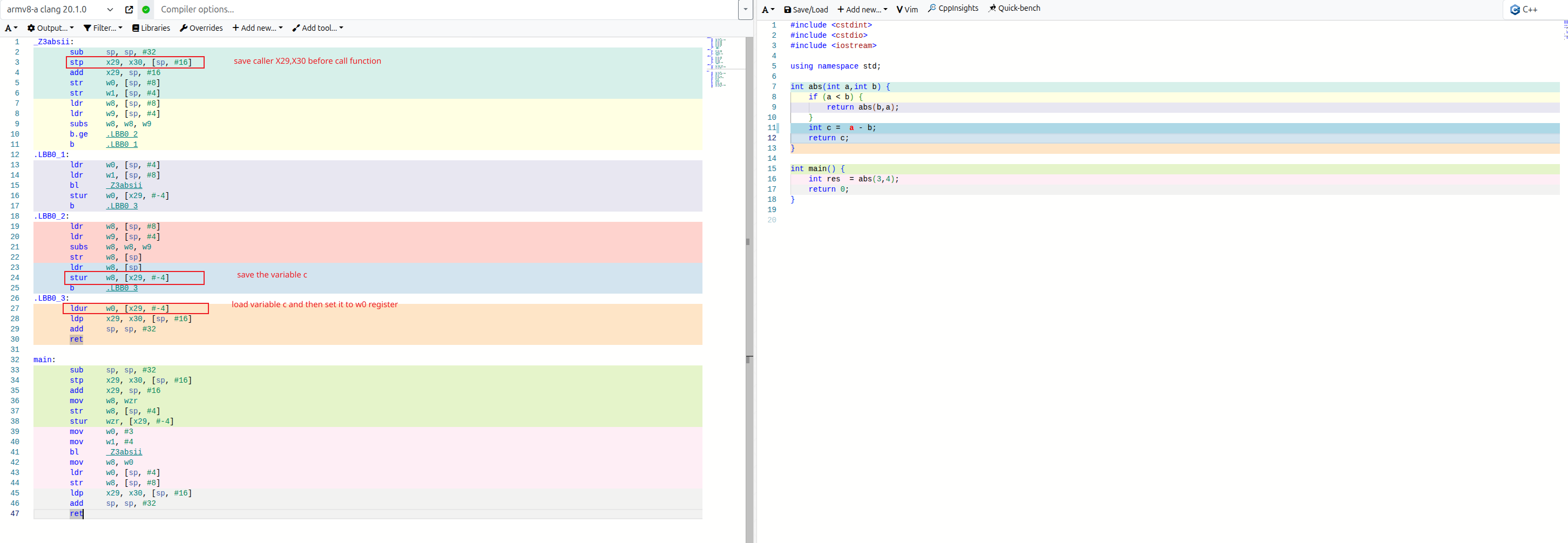Open Quick-bench for this code
The height and width of the screenshot is (543, 1568).
point(1014,9)
